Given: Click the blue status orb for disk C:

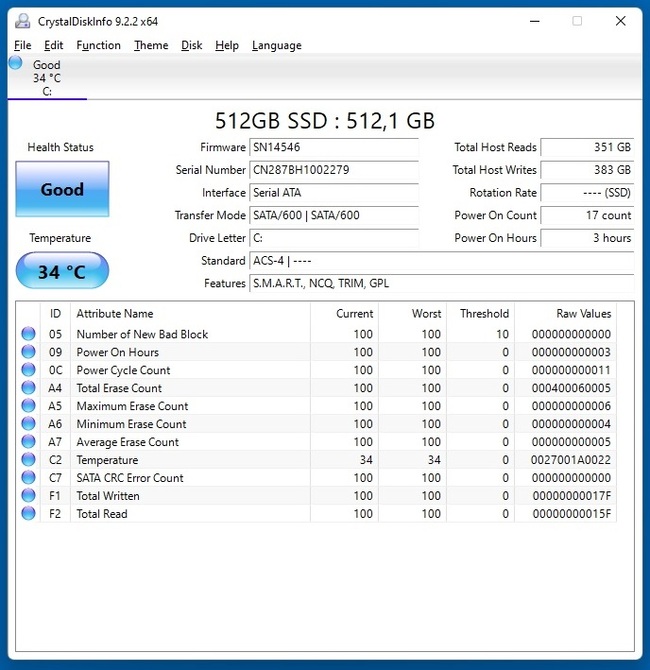Looking at the screenshot, I should pos(15,63).
